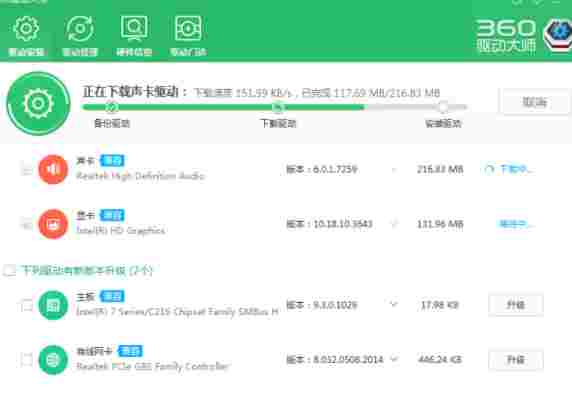The width and height of the screenshot is (572, 394).
Task: Expand version dropdown for 6.0.1.7259 sound driver
Action: 394,169
